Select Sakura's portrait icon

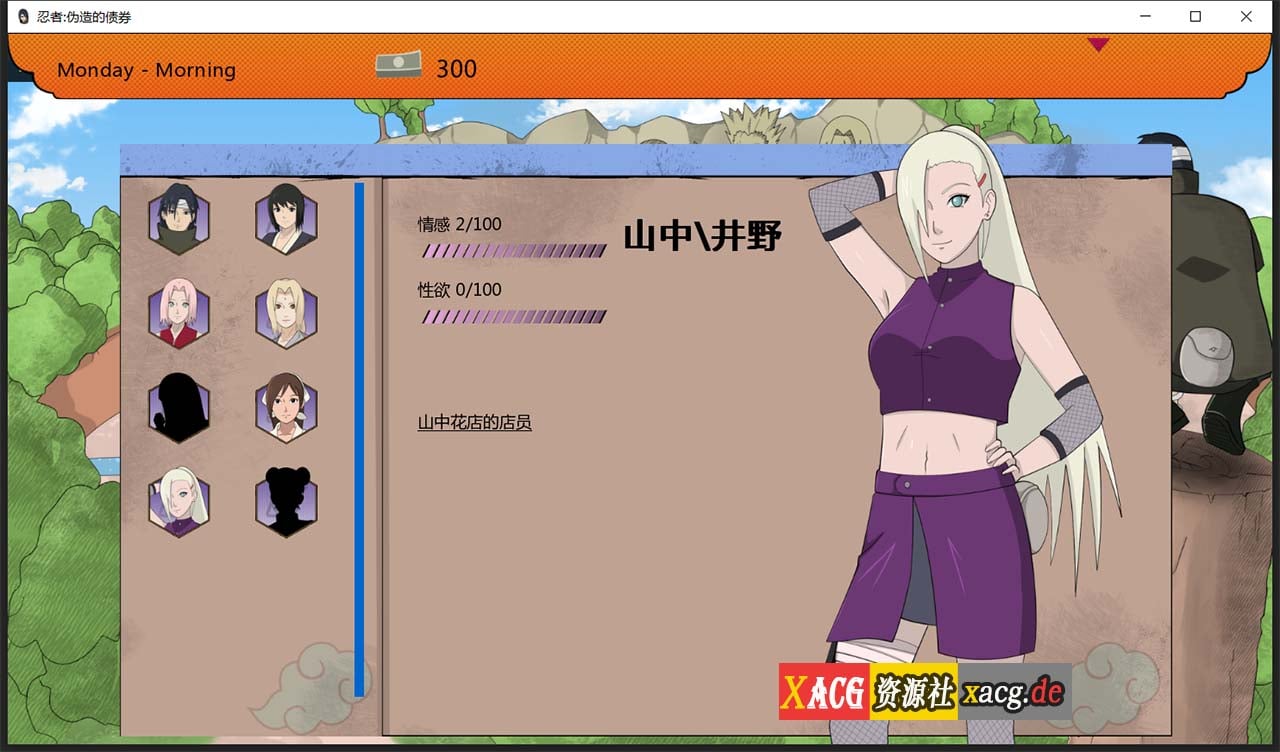click(179, 316)
